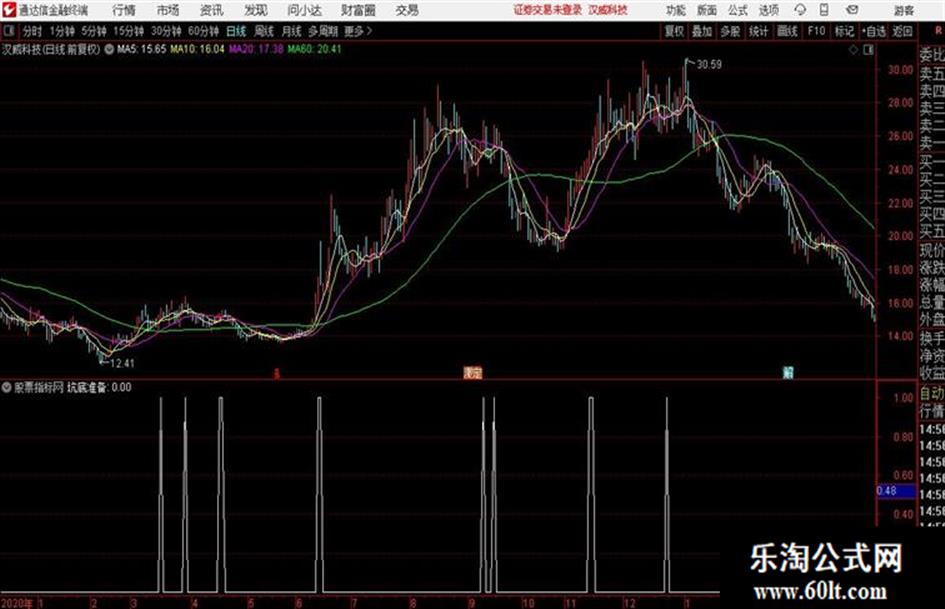Image resolution: width=945 pixels, height=609 pixels.
Task: Click the 坑底准备 indicator name label
Action: pyautogui.click(x=86, y=388)
